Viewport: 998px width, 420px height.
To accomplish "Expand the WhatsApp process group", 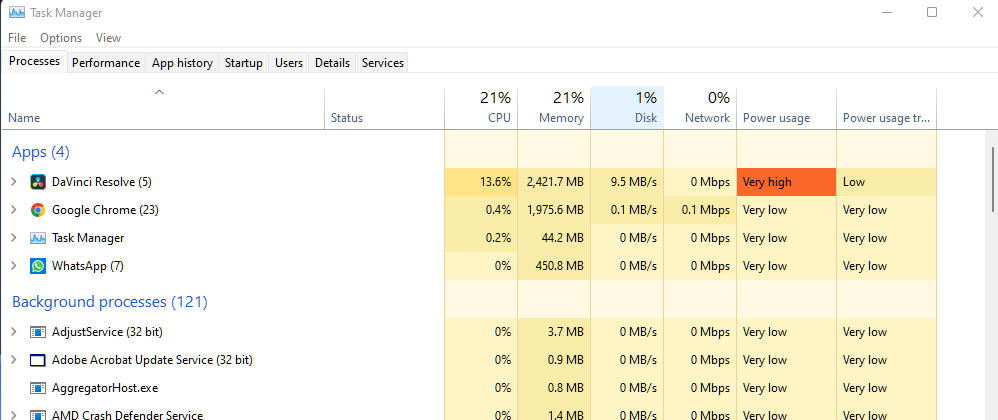I will pos(14,266).
